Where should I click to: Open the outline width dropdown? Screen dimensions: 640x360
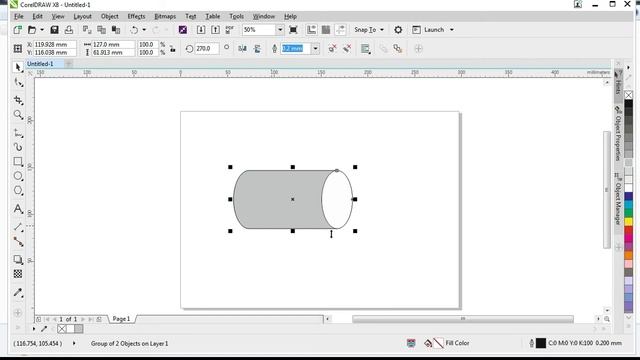316,49
